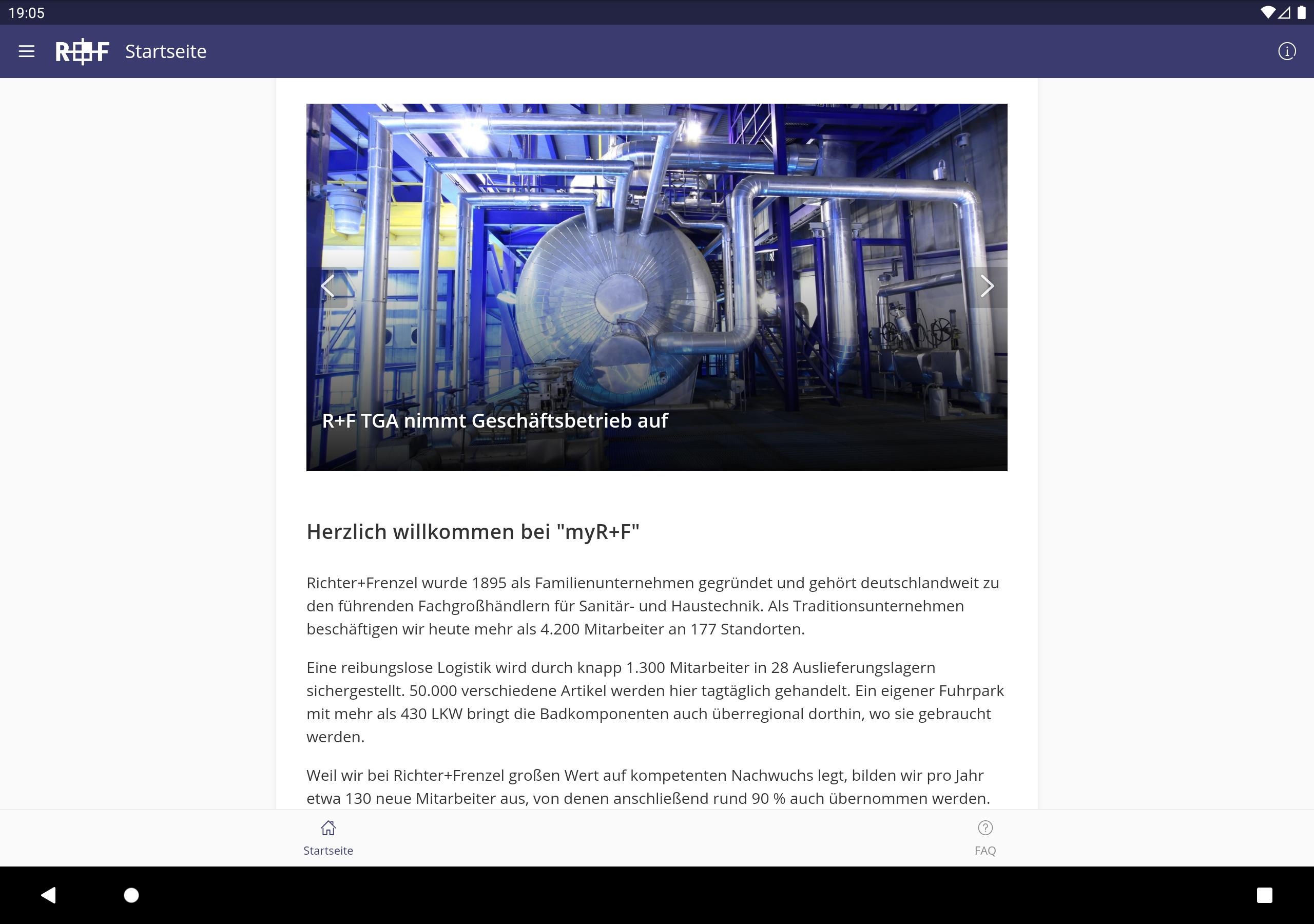1314x924 pixels.
Task: Select the Startseite bottom tab
Action: [x=328, y=838]
